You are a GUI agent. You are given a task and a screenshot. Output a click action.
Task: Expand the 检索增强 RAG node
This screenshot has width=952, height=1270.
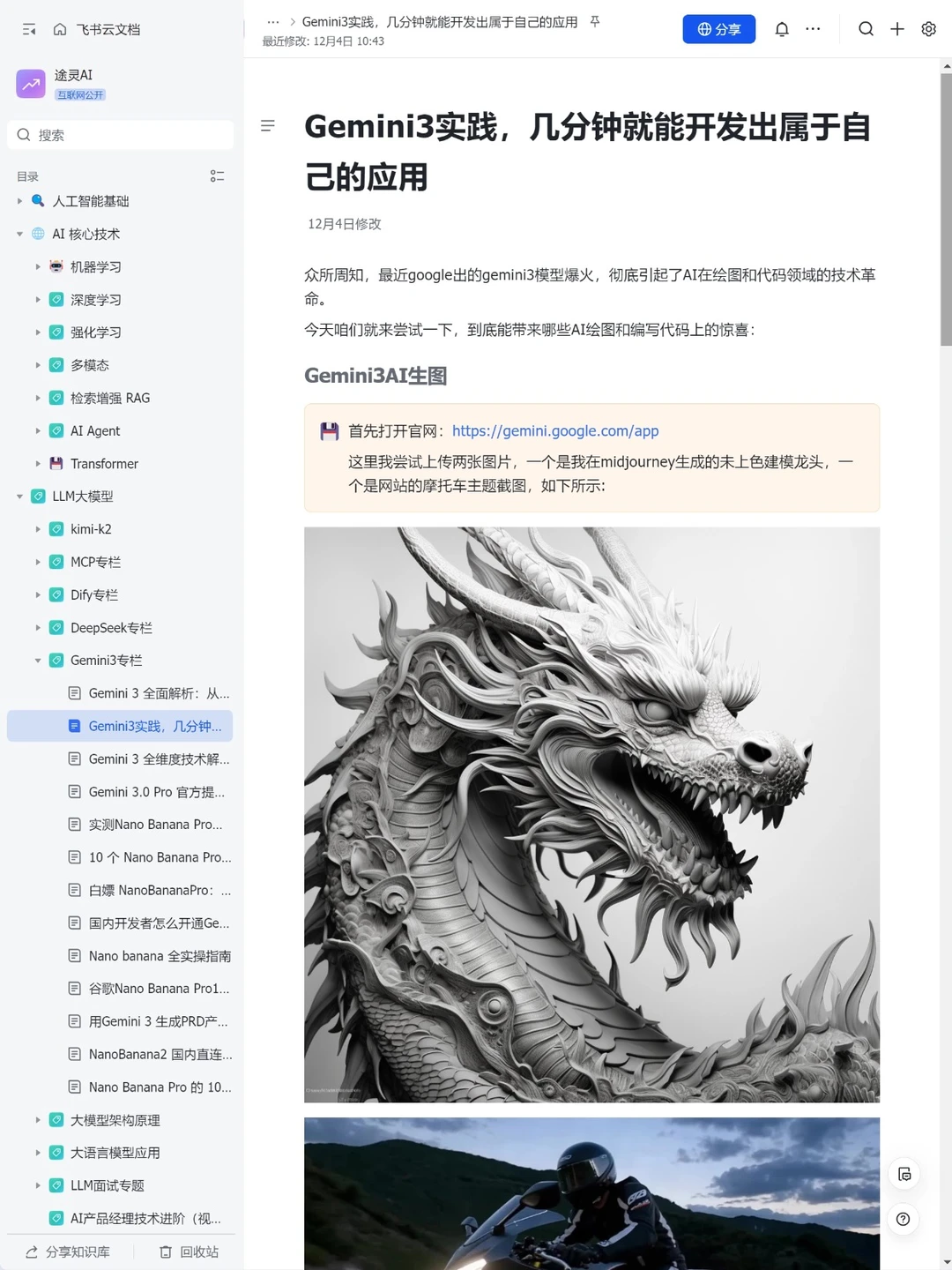(38, 398)
